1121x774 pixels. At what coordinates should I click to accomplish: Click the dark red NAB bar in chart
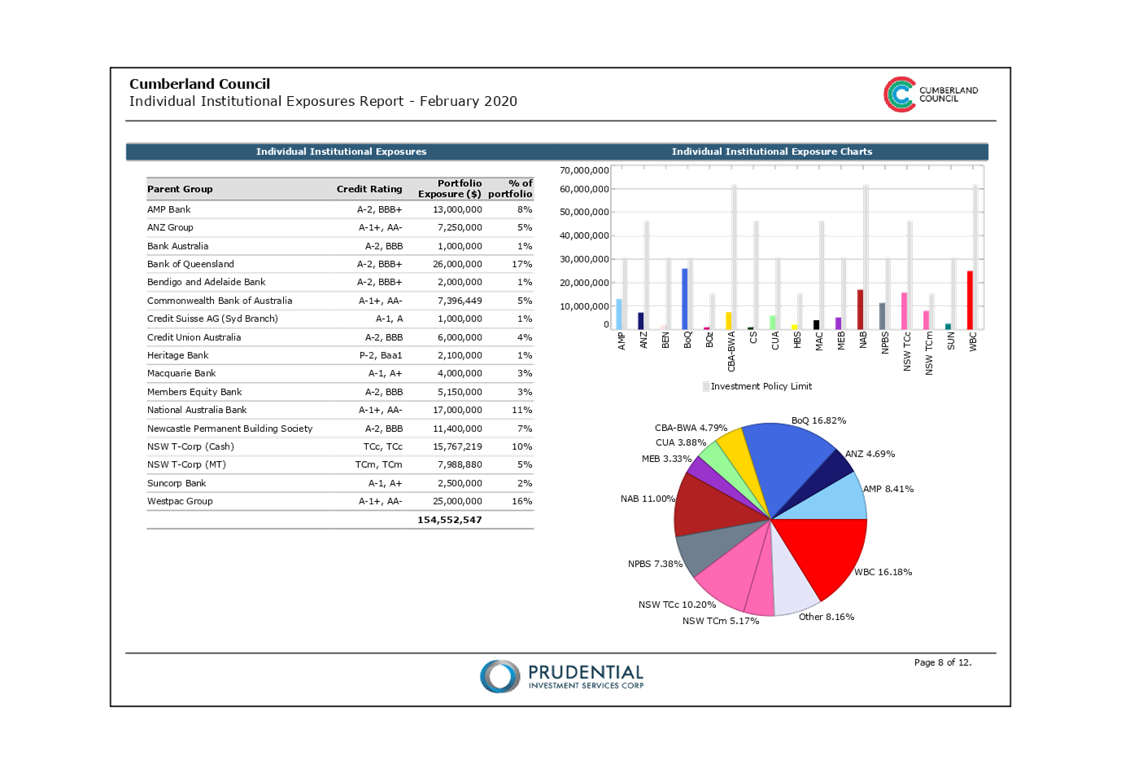point(861,309)
